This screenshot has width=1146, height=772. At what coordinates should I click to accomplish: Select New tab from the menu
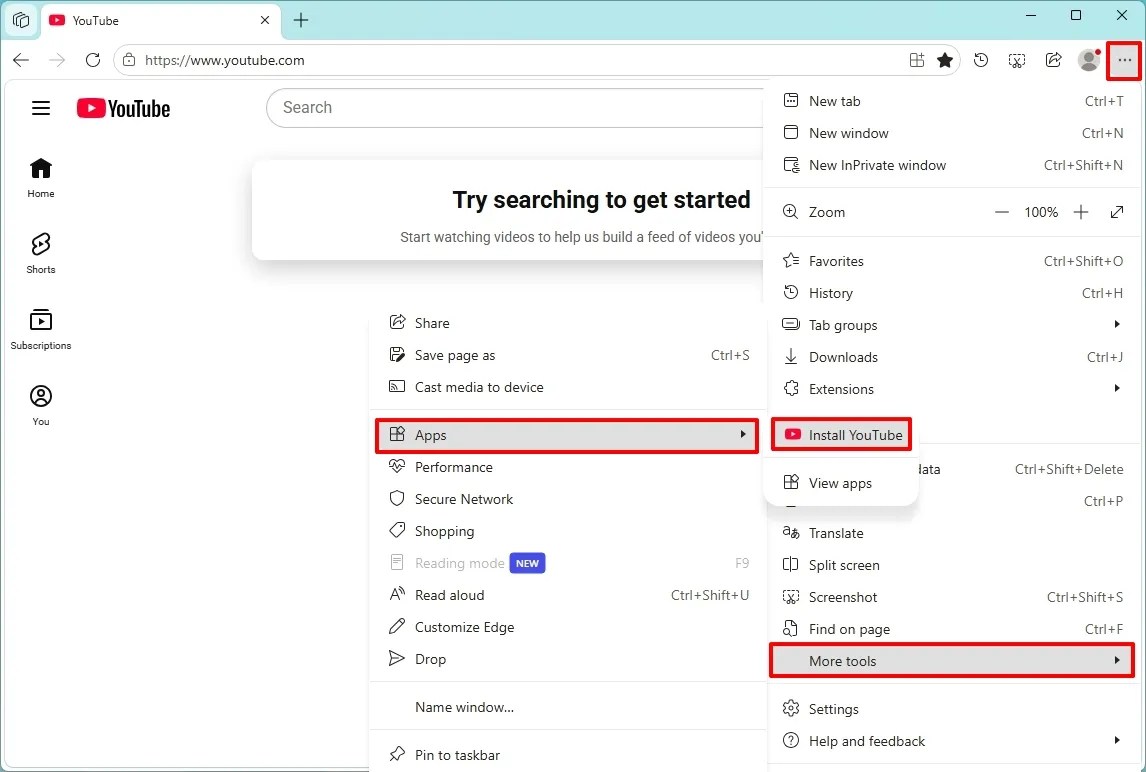pos(953,101)
